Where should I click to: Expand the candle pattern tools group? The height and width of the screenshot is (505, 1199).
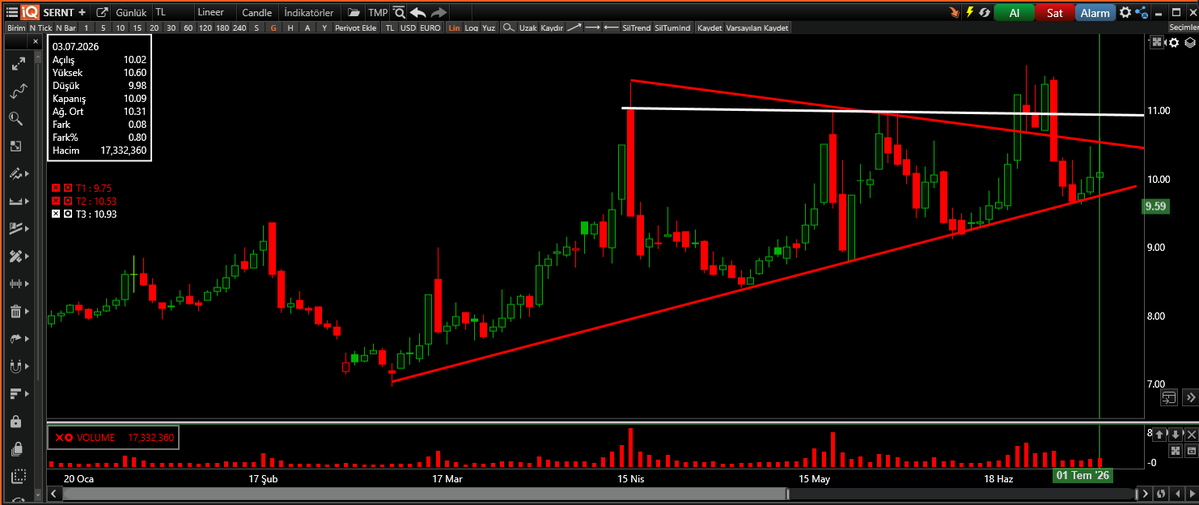[x=17, y=284]
